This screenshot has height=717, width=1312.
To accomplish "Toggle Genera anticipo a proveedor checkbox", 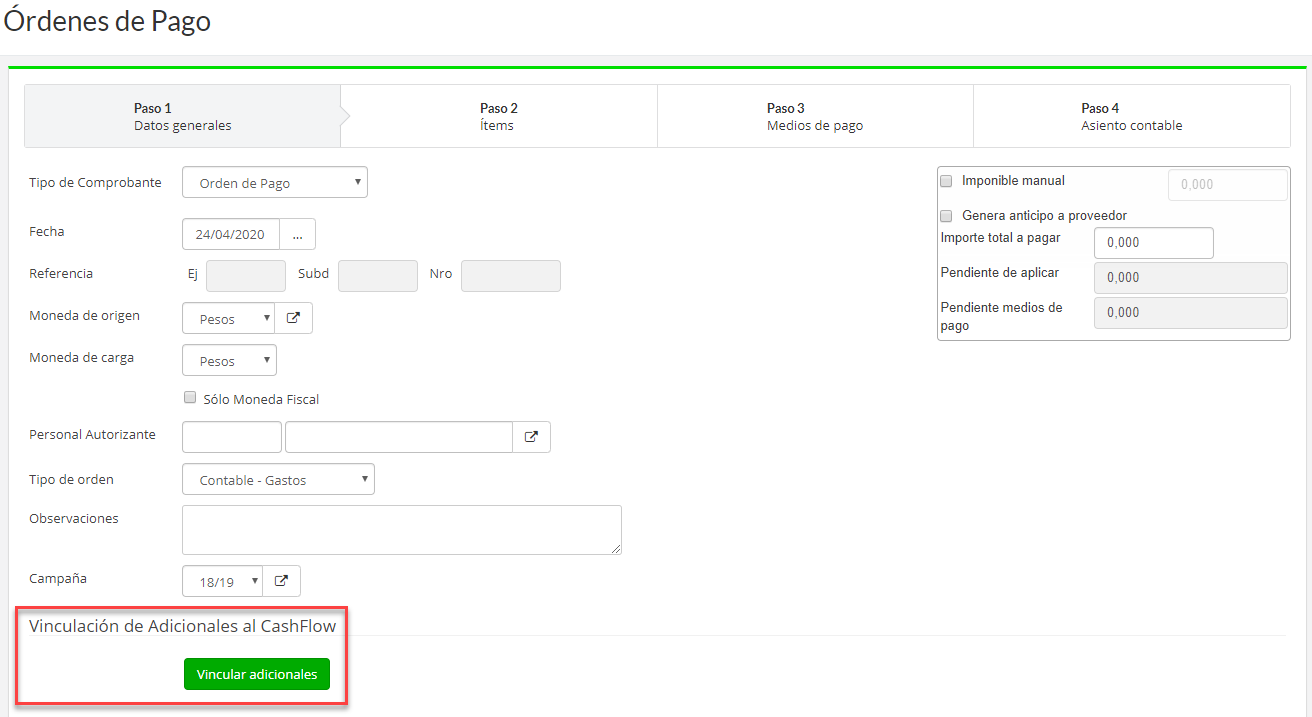I will click(x=946, y=216).
